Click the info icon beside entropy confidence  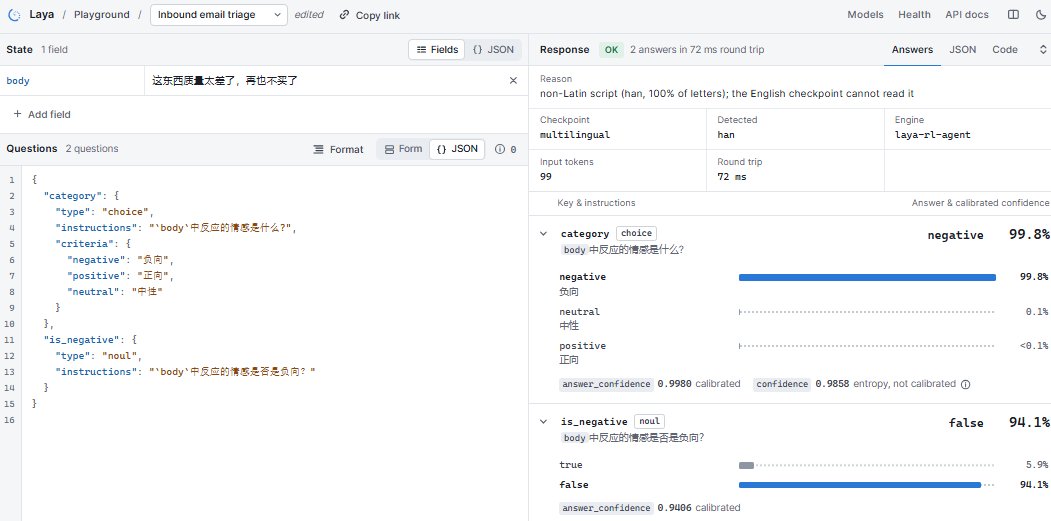(965, 384)
